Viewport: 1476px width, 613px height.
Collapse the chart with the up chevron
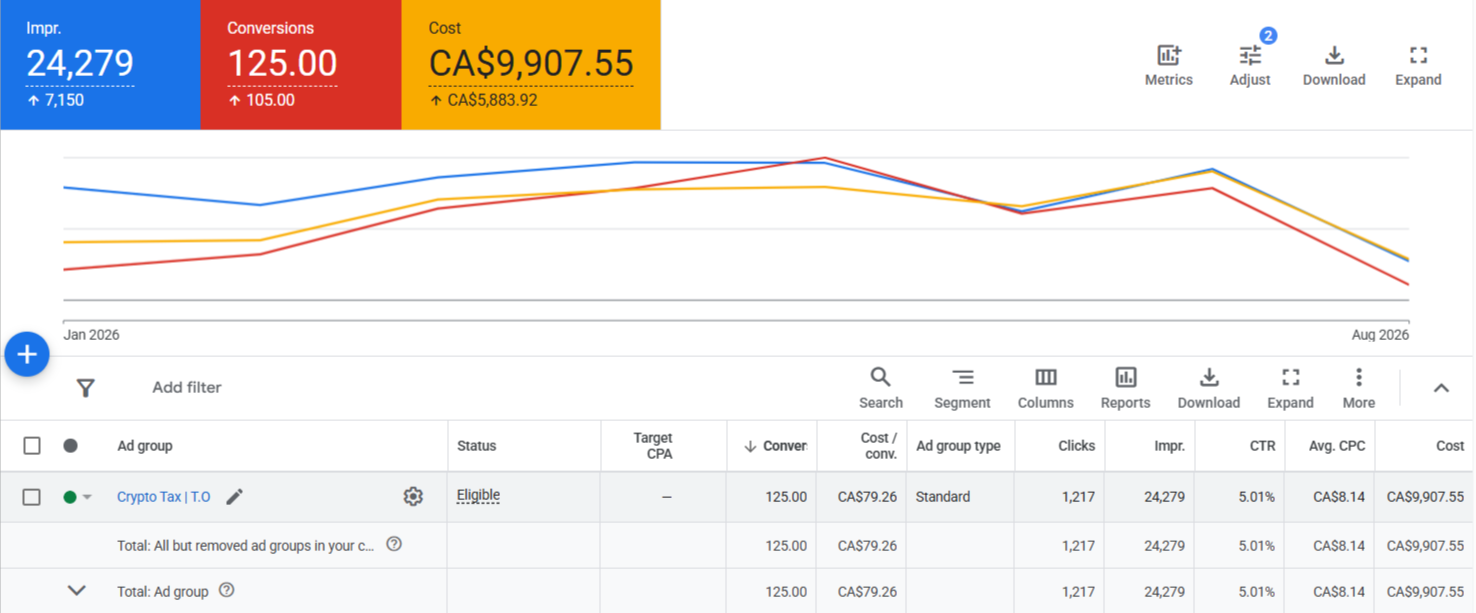pos(1441,388)
